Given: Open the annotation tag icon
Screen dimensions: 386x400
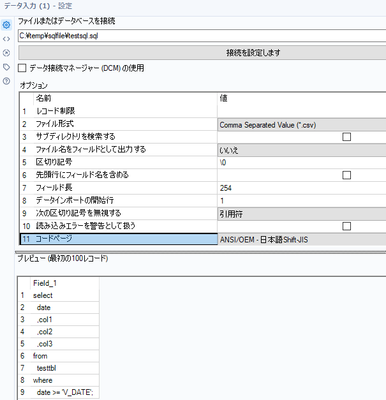Looking at the screenshot, I should tap(6, 67).
